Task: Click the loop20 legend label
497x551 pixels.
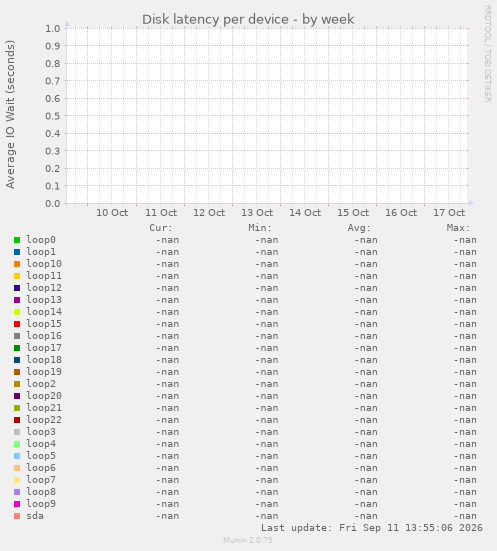Action: coord(44,396)
